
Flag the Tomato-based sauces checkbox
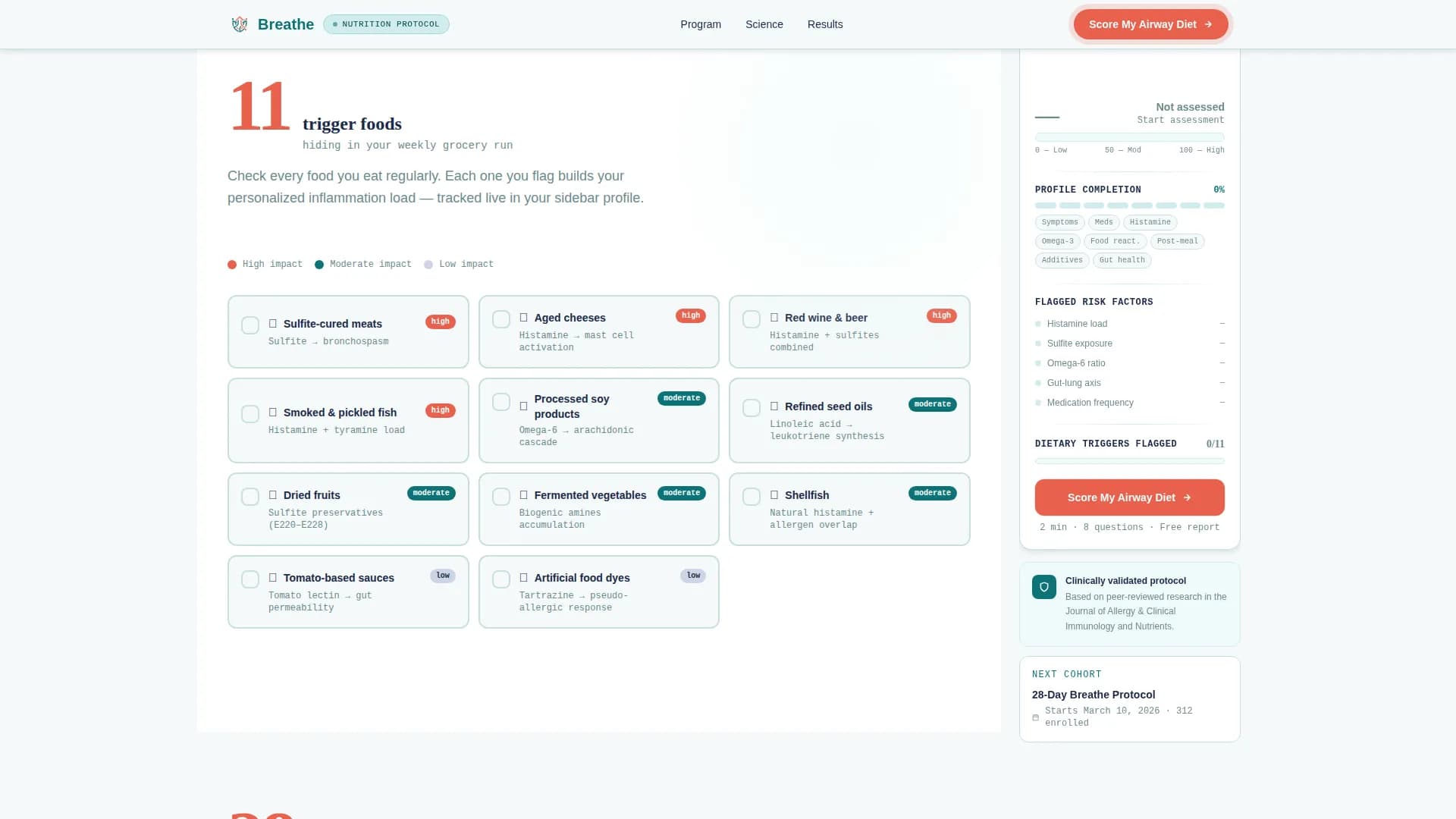(x=250, y=579)
